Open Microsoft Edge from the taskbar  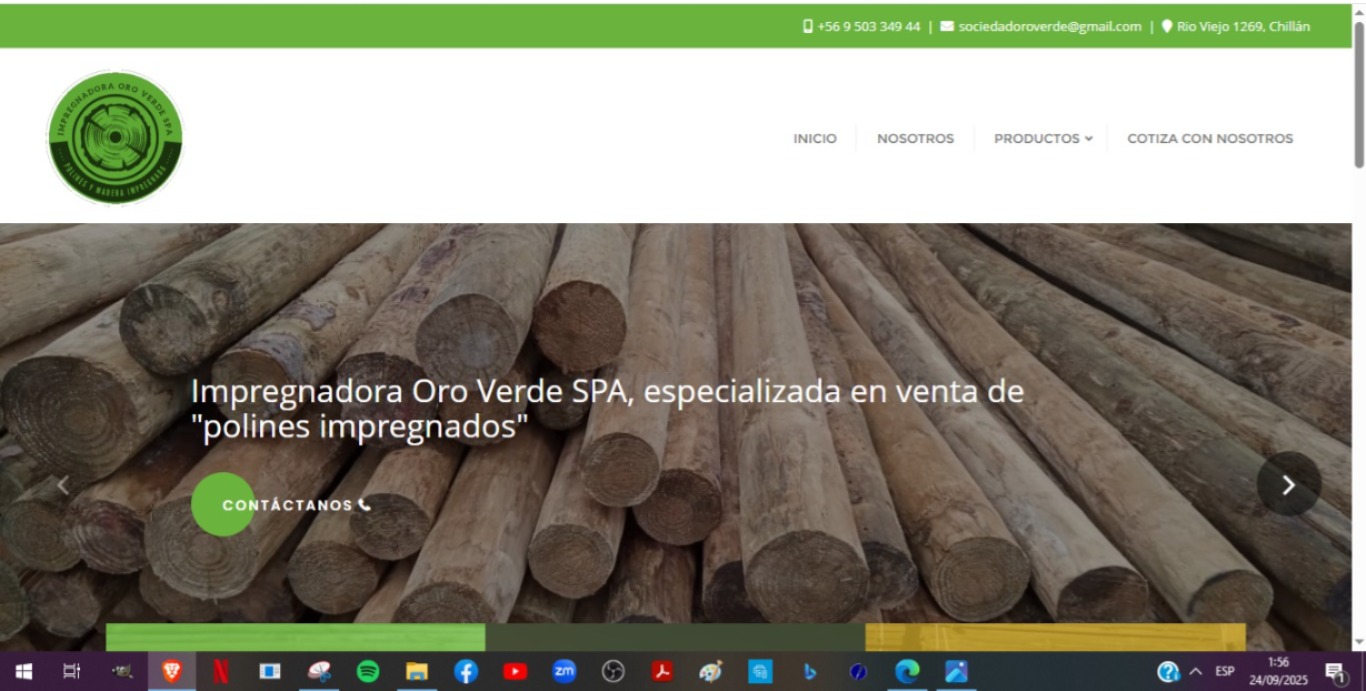point(906,672)
